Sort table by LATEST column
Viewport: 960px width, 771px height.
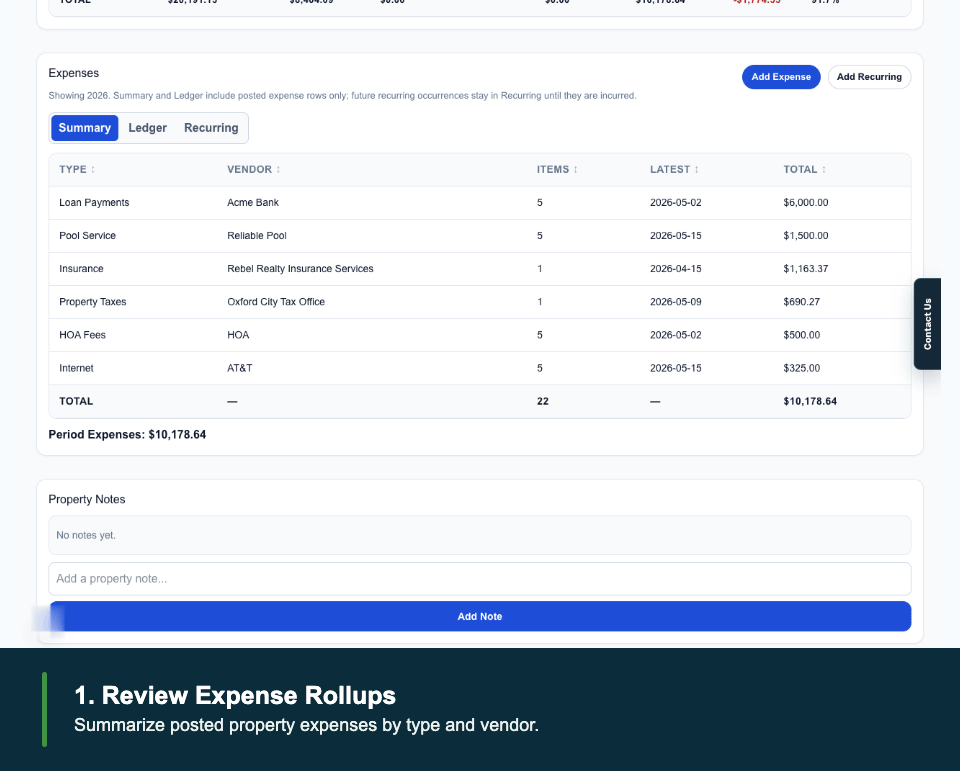(x=674, y=170)
